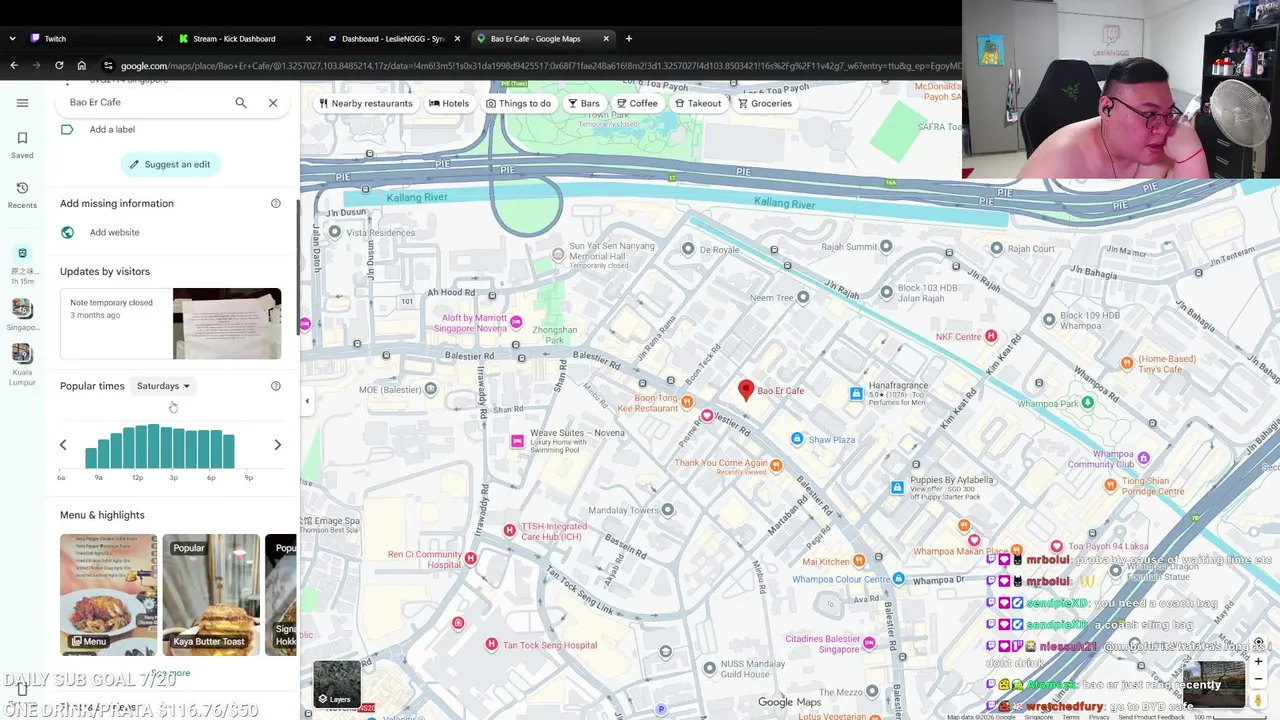Screen dimensions: 1280x720
Task: Go to next day in Popular times
Action: (x=278, y=445)
